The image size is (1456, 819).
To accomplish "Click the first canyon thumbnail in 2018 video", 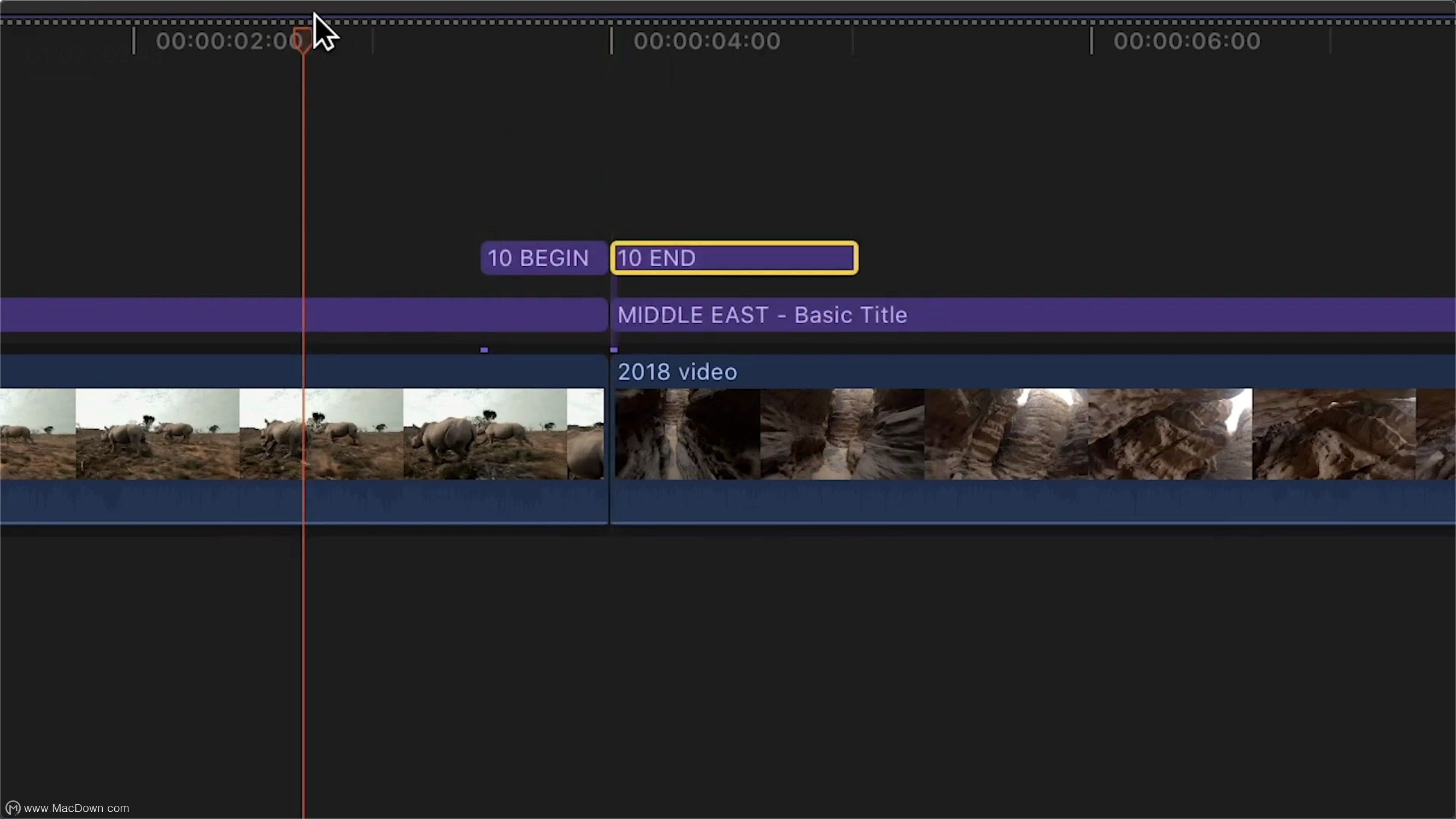I will [687, 434].
